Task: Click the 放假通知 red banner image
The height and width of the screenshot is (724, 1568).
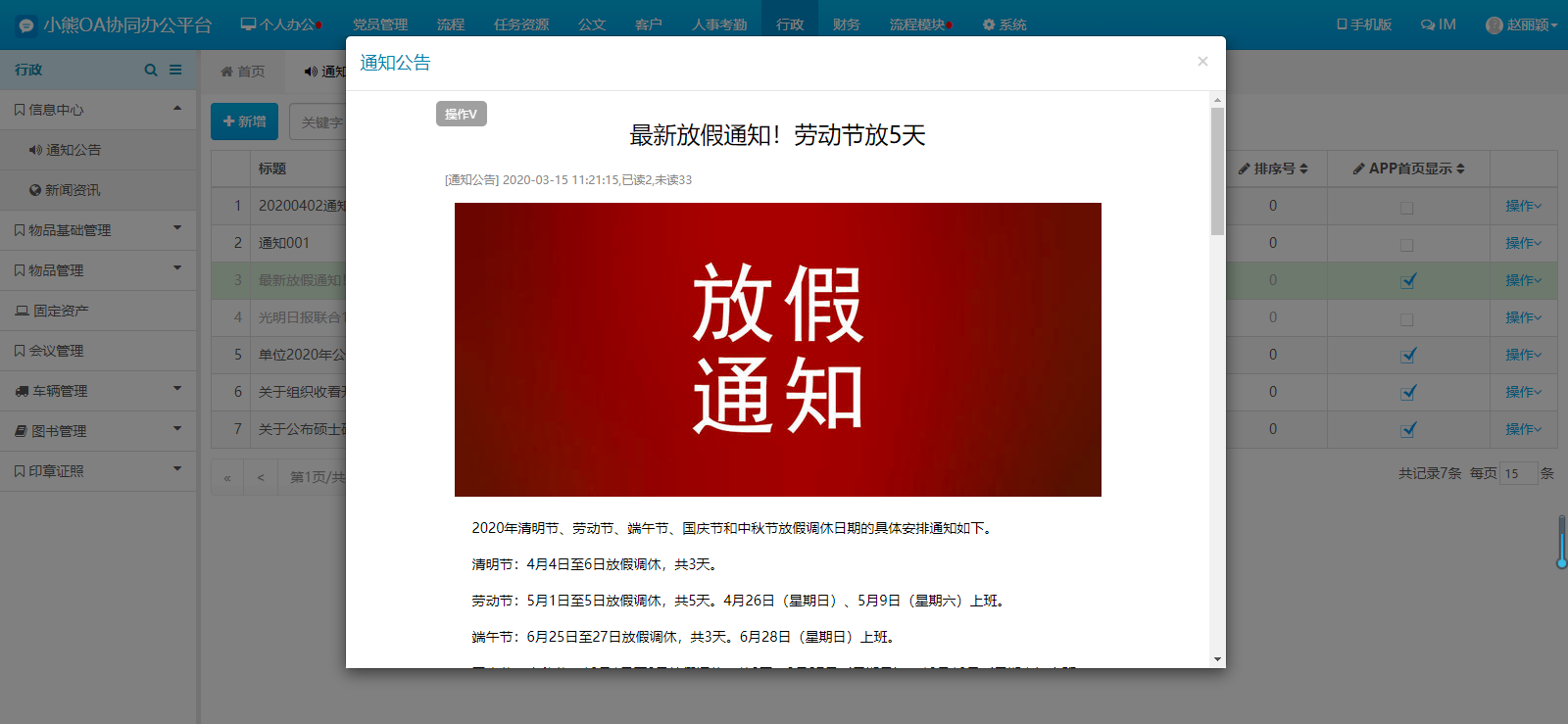Action: point(778,350)
